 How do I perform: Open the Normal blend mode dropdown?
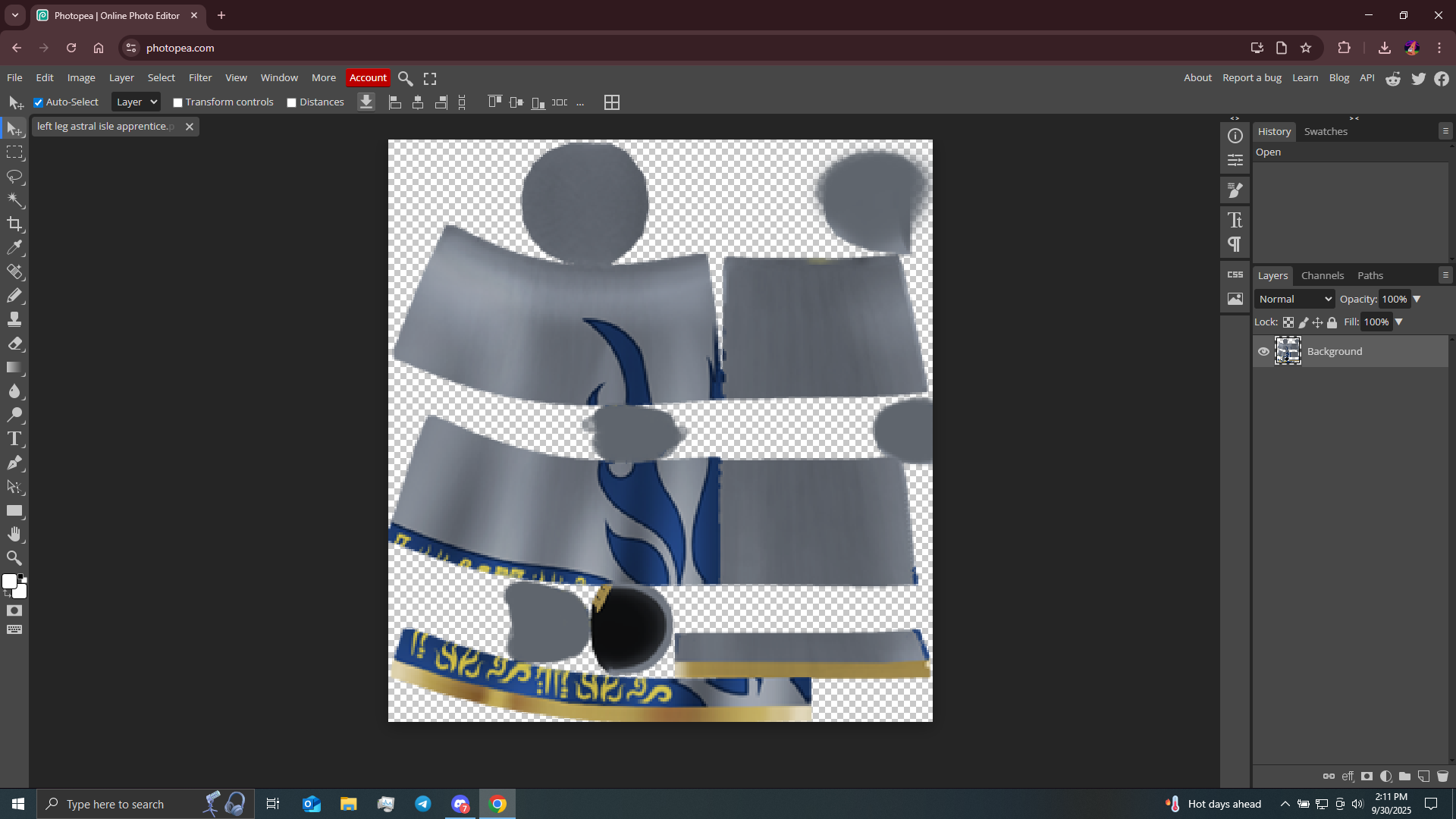[1294, 300]
